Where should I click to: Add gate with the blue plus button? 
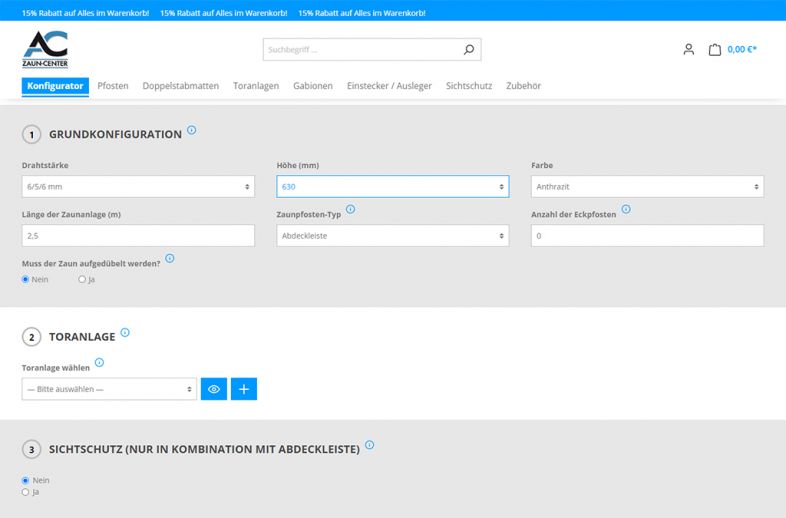tap(244, 389)
